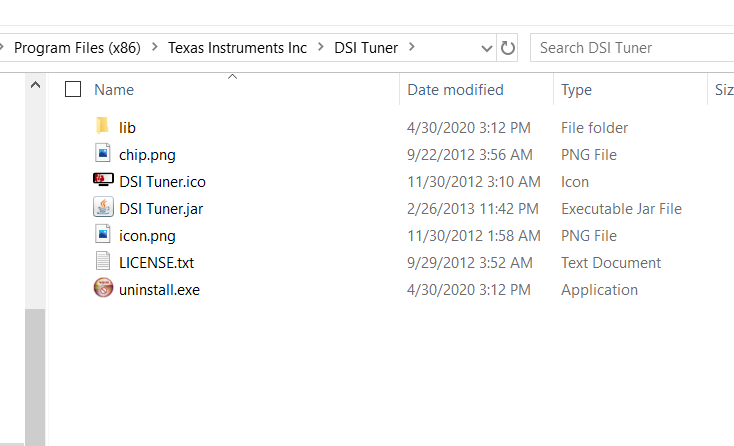
Task: Select the DSI Tuner breadcrumb segment
Action: point(366,48)
